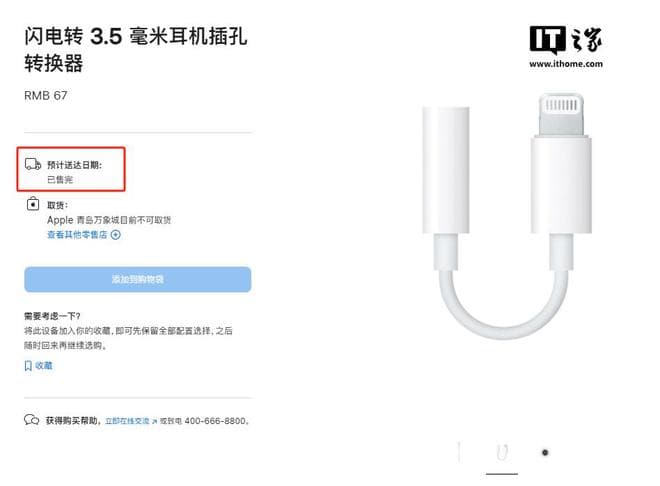Click the IT之家 logo
The image size is (660, 486).
[566, 40]
